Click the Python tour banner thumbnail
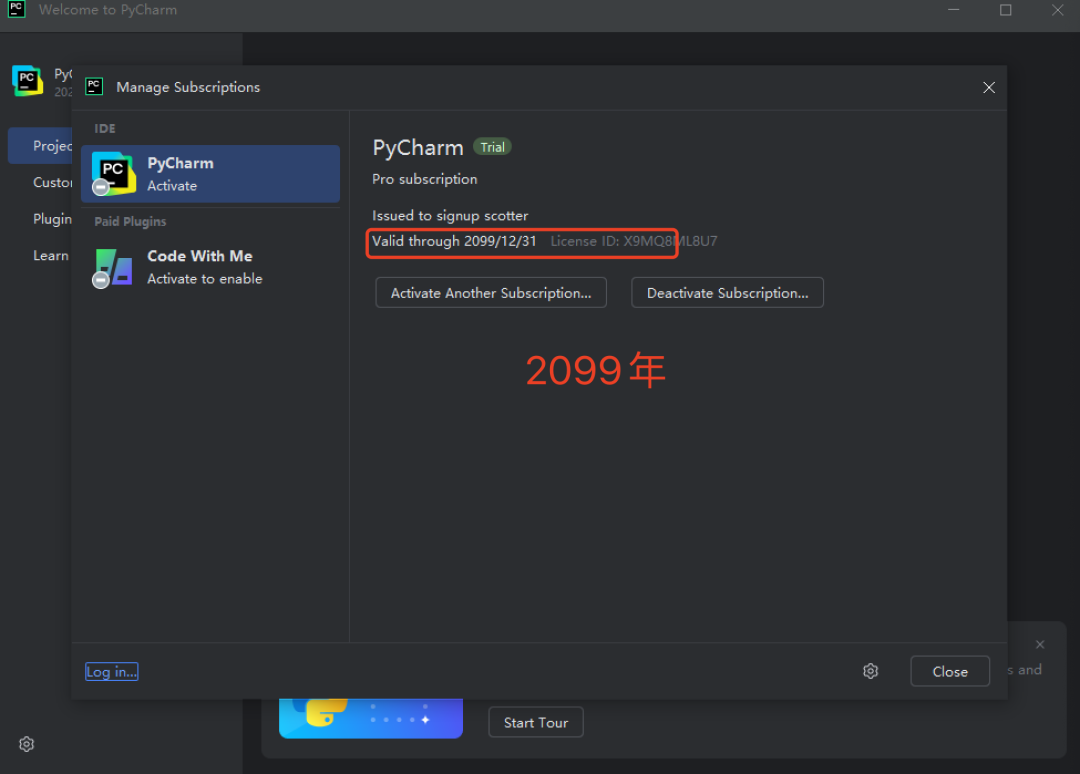1080x774 pixels. click(x=371, y=718)
